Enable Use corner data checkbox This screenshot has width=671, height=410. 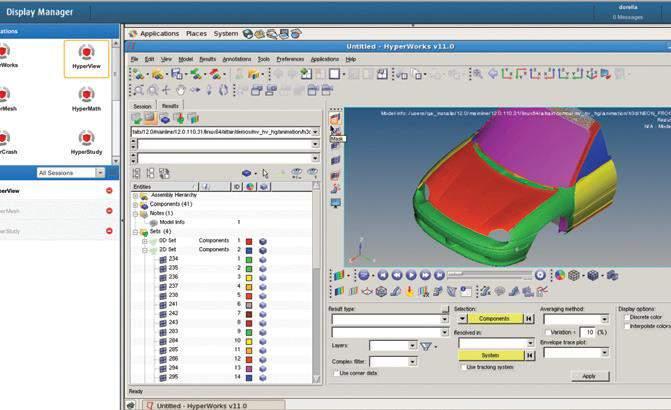[x=336, y=373]
